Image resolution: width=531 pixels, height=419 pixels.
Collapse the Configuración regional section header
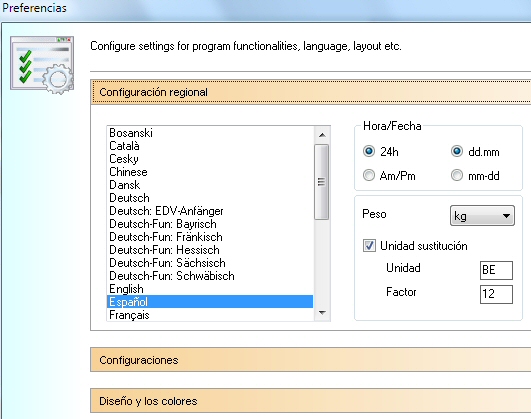click(311, 92)
